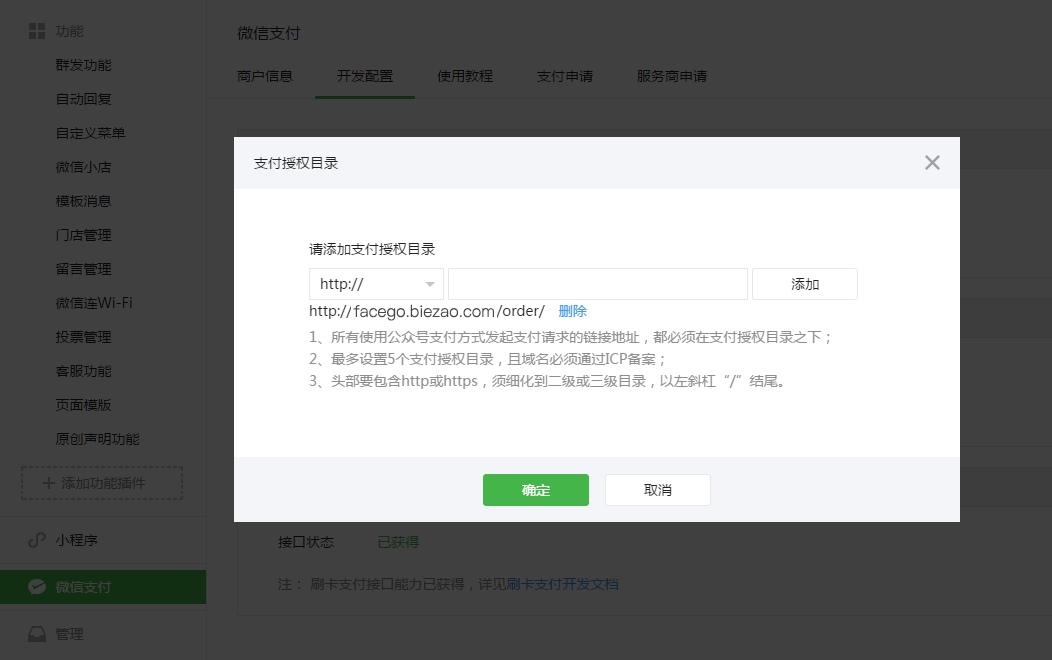
Task: Click the 小程序 icon in sidebar
Action: tap(37, 540)
